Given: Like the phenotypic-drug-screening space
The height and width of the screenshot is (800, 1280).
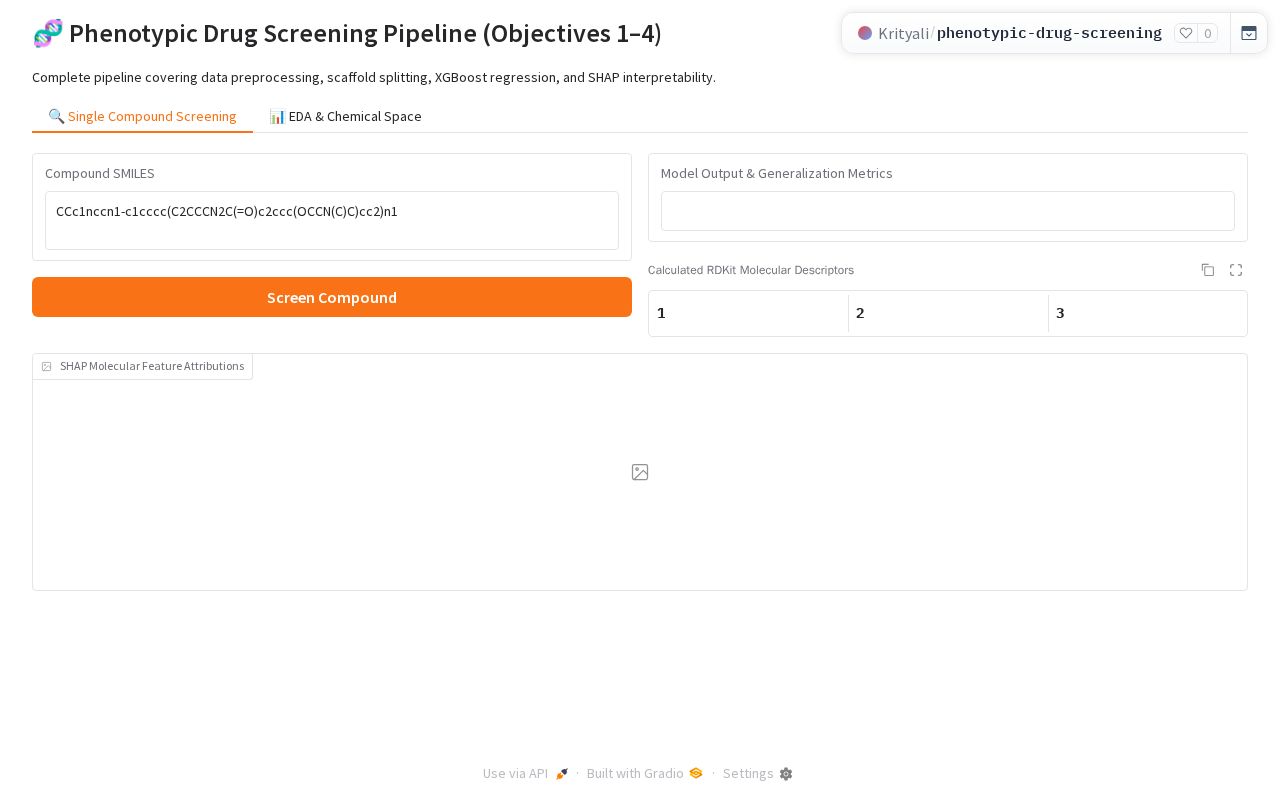Looking at the screenshot, I should coord(1186,33).
